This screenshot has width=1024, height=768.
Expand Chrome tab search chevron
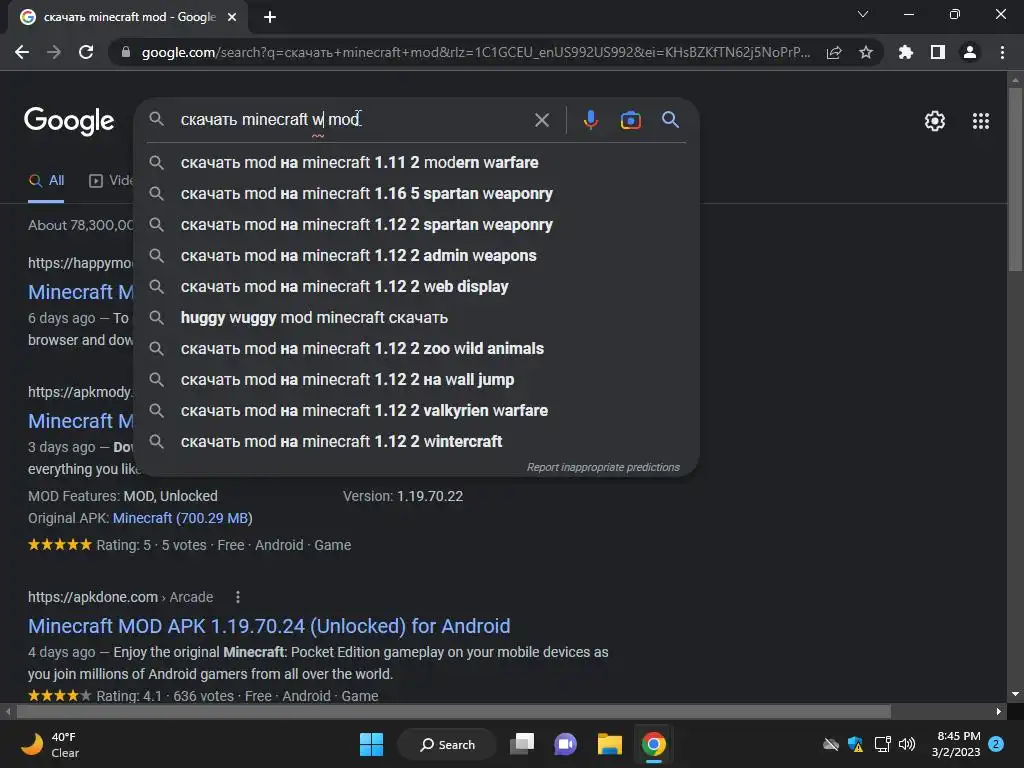pyautogui.click(x=863, y=14)
